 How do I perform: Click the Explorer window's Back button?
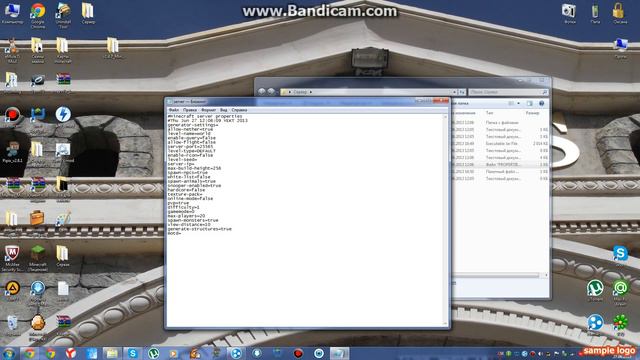coord(262,92)
